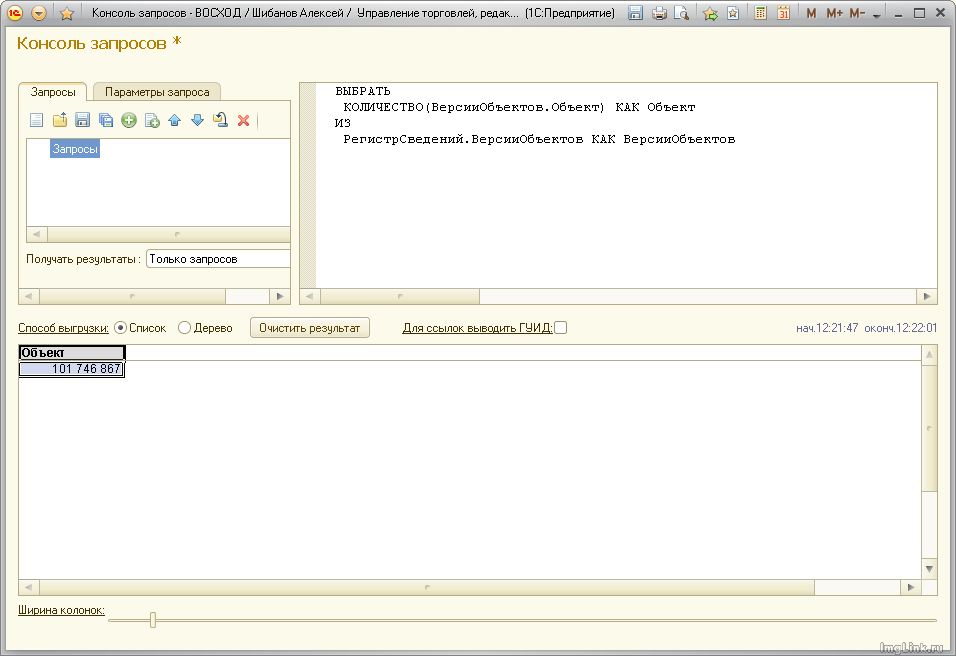Image resolution: width=956 pixels, height=656 pixels.
Task: Click the M- memory subtract button
Action: click(857, 13)
